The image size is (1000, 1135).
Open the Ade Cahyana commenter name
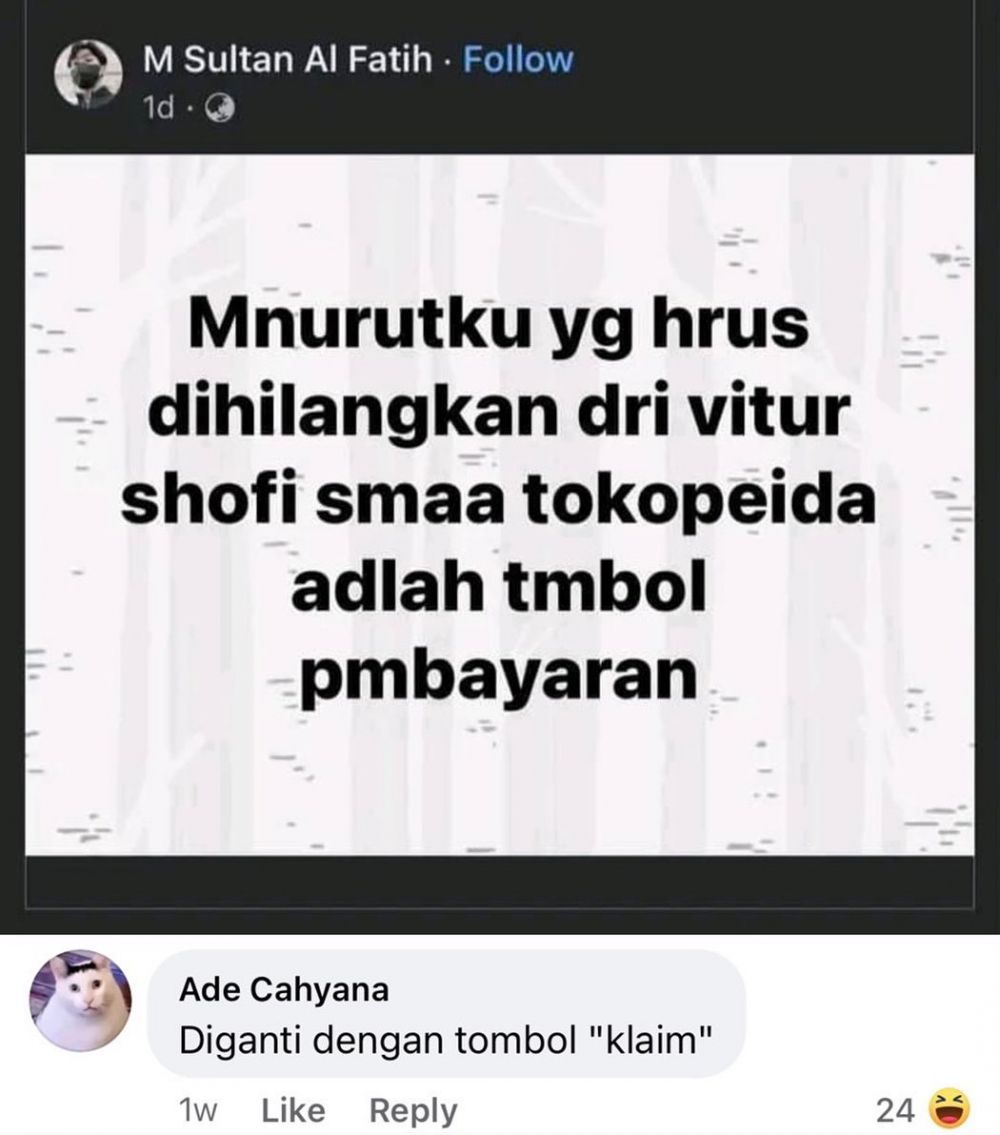[284, 990]
